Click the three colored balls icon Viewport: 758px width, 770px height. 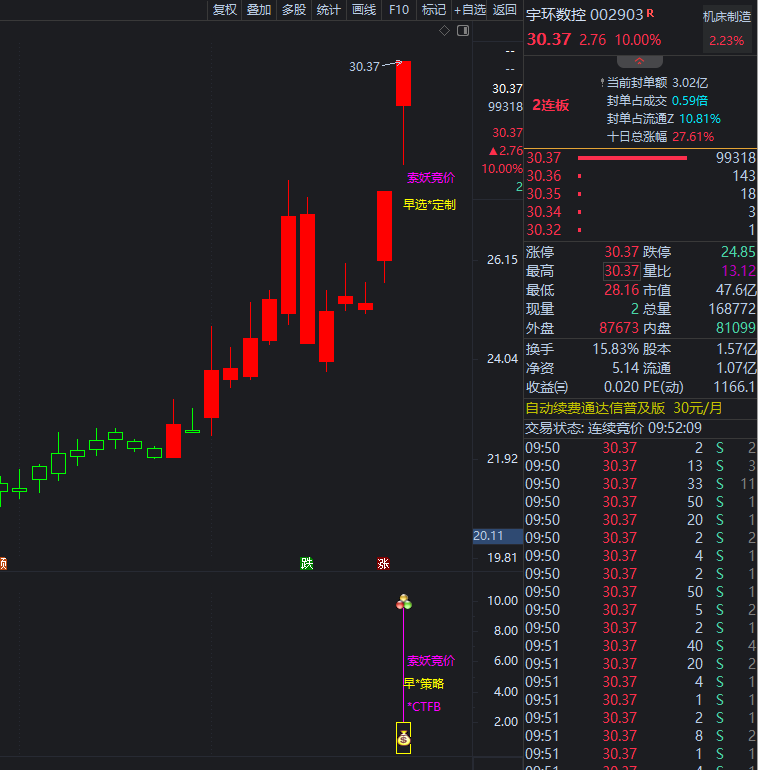(x=404, y=602)
